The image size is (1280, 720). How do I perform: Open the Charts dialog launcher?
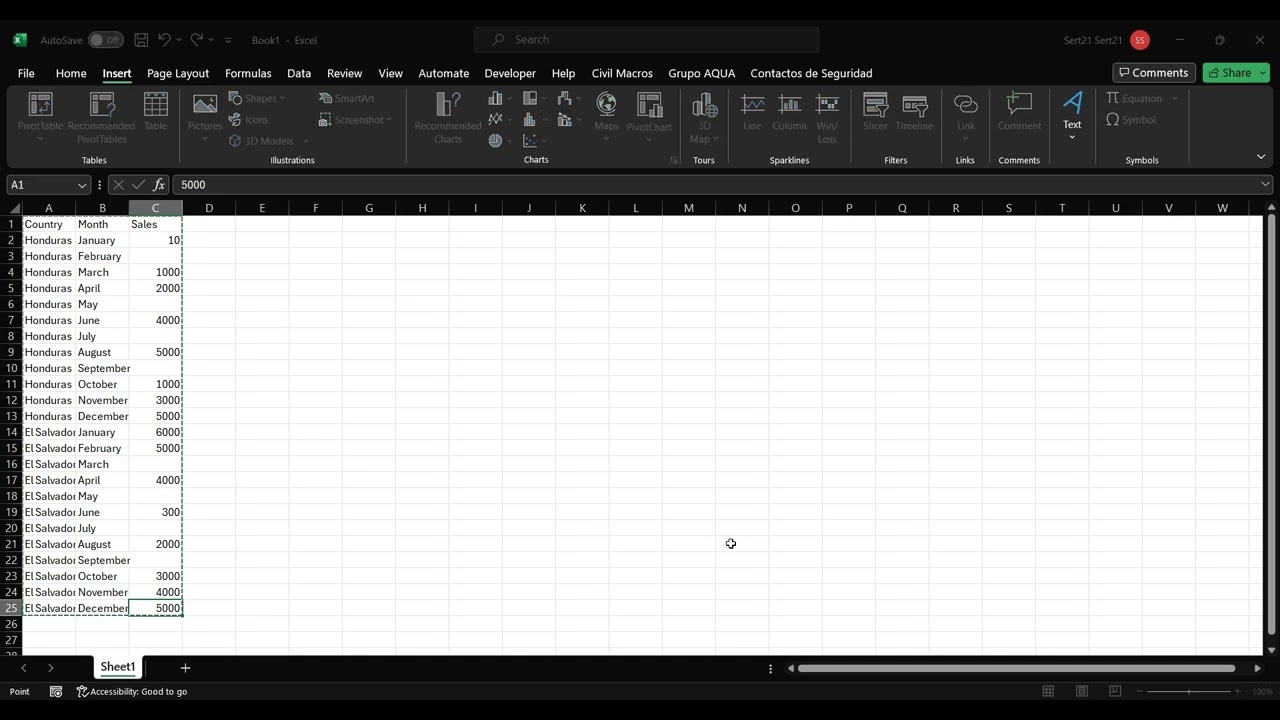tap(674, 160)
